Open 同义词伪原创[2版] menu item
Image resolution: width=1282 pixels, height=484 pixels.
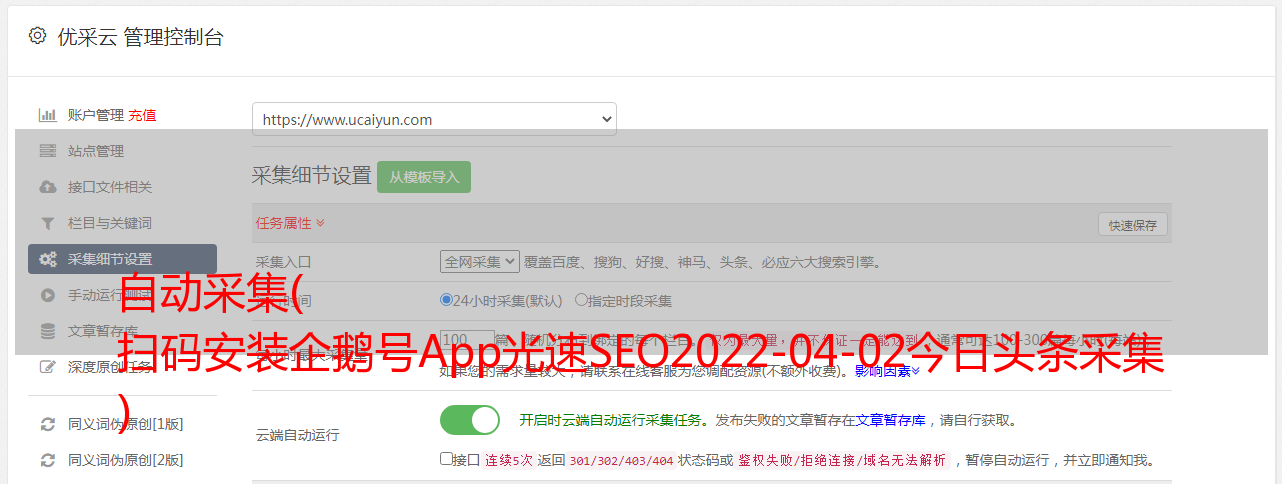tap(125, 460)
